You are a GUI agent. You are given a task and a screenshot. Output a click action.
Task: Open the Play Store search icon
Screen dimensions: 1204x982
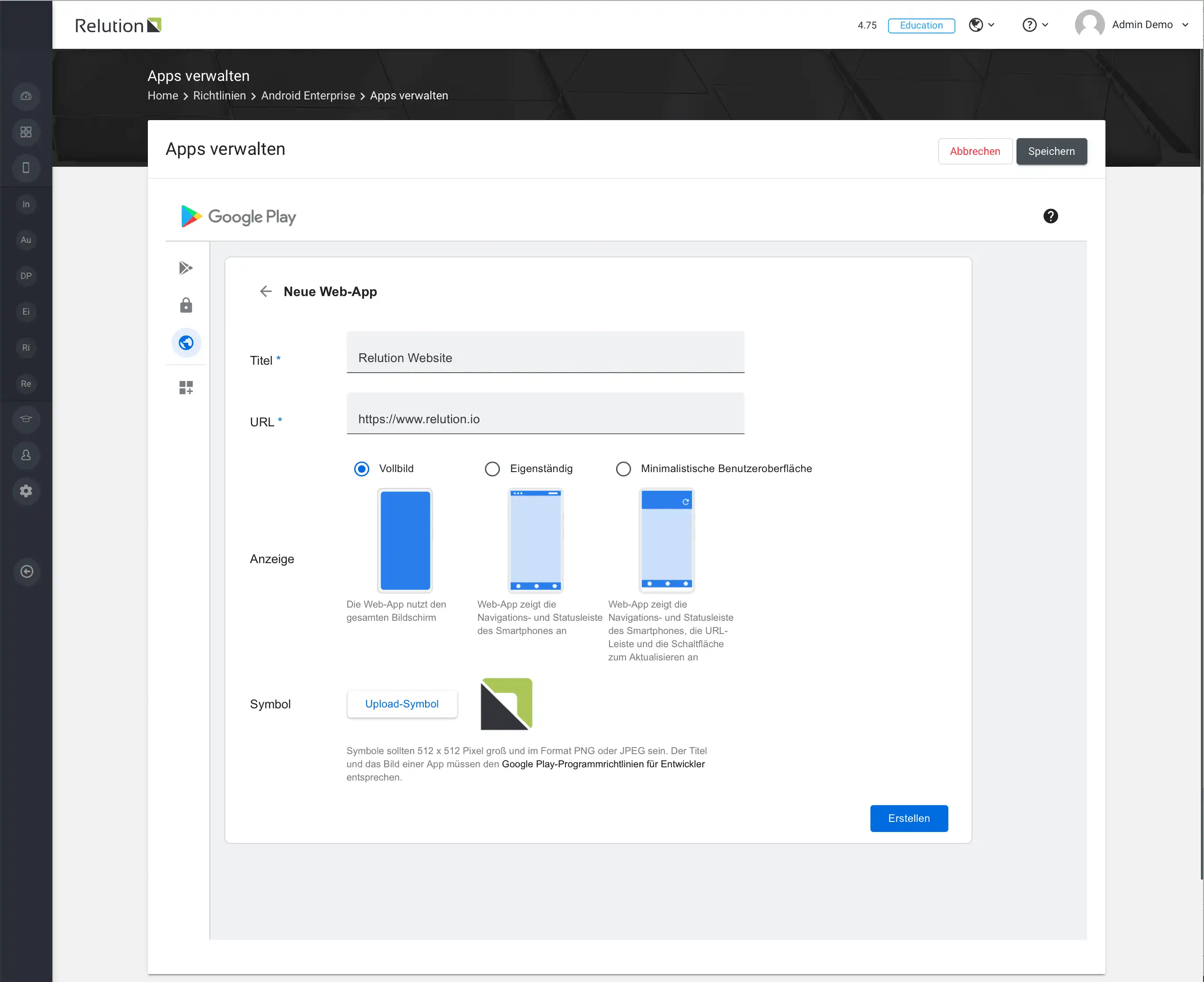(x=186, y=267)
